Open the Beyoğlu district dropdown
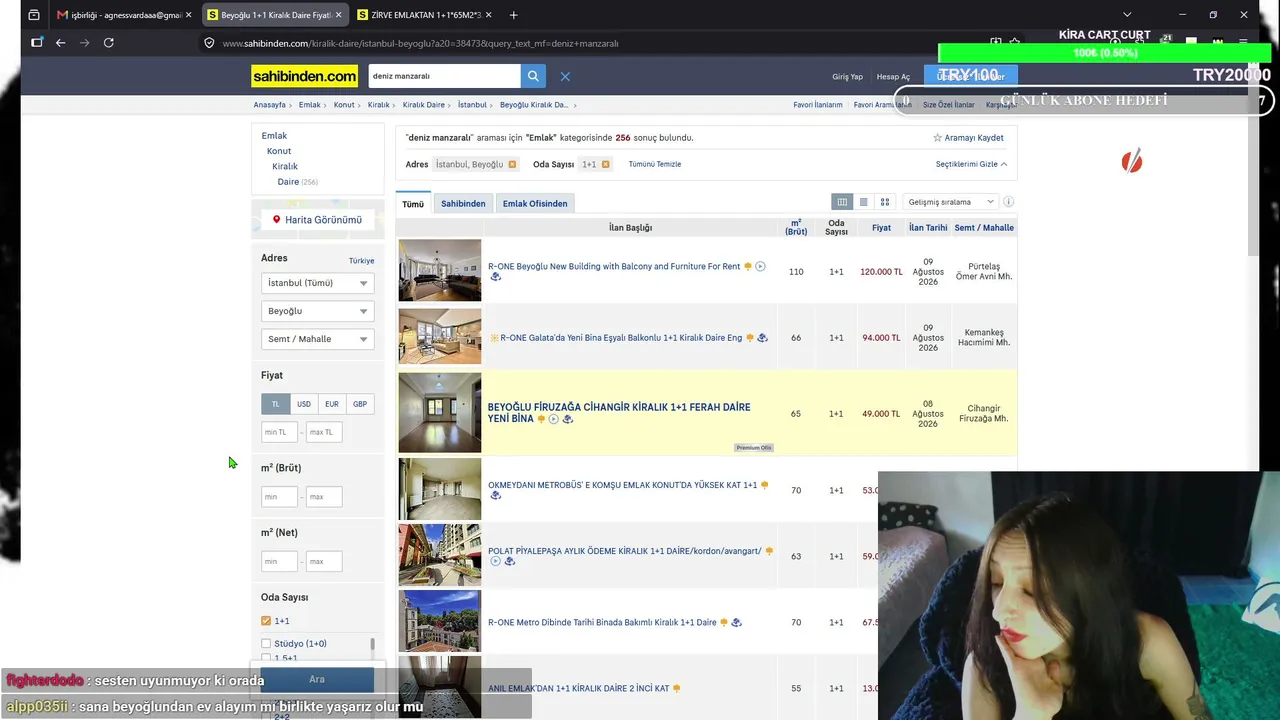The width and height of the screenshot is (1280, 720). 317,311
